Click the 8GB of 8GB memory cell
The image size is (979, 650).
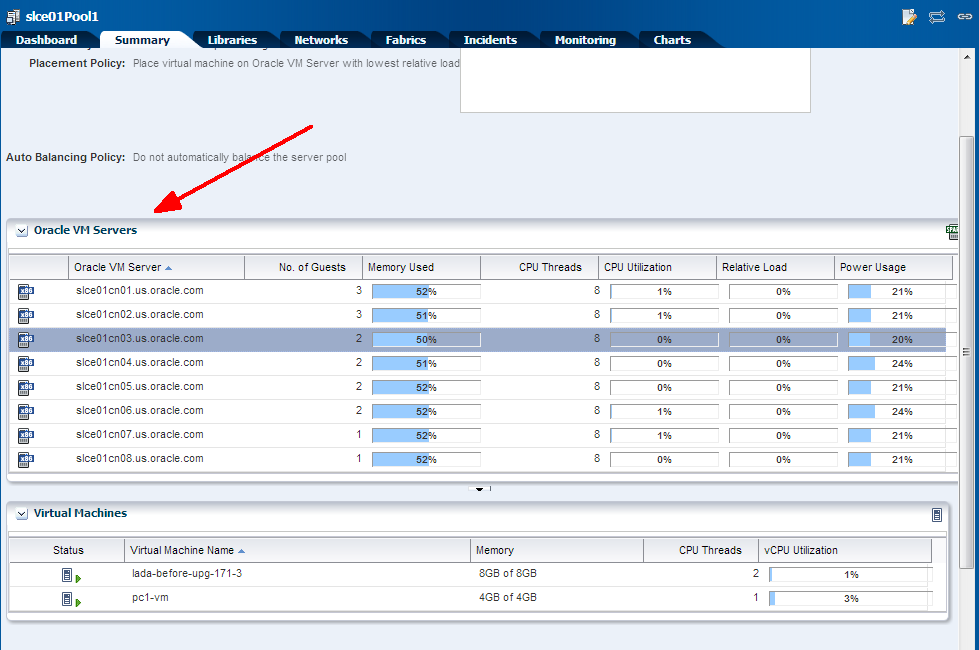[508, 573]
